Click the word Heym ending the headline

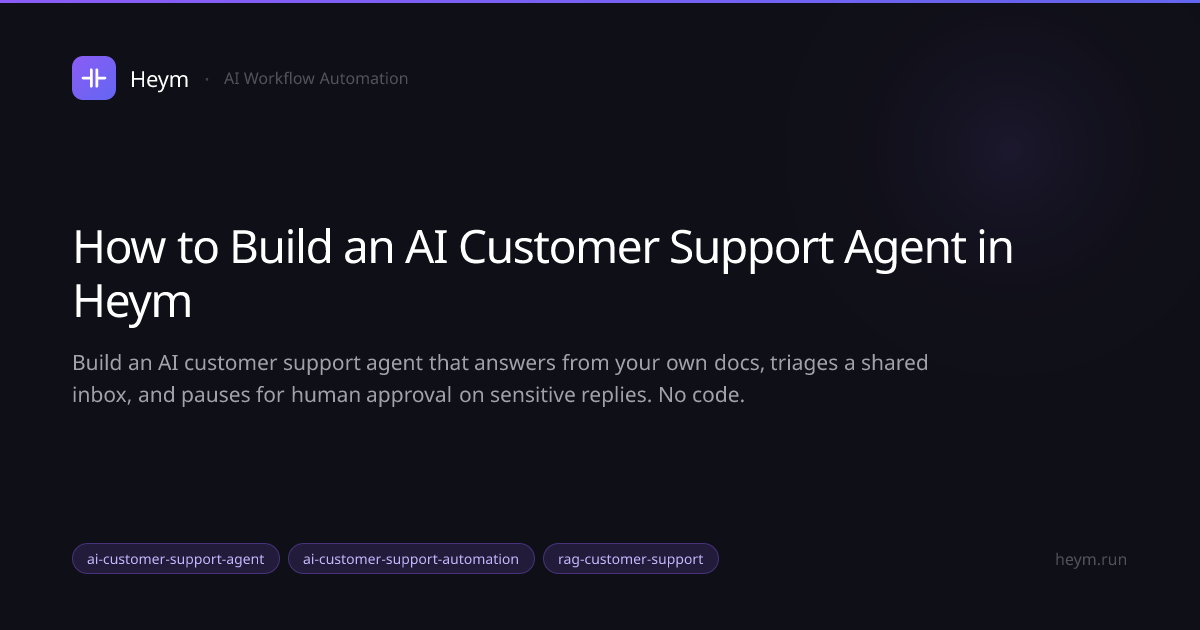click(x=132, y=302)
